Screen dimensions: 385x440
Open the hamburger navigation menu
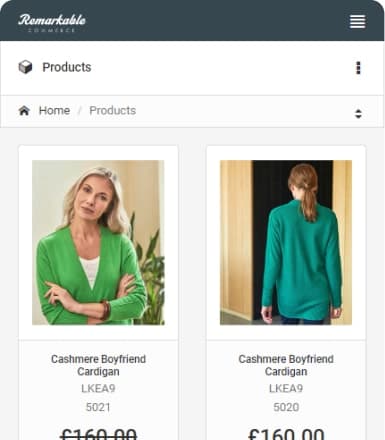[x=357, y=22]
